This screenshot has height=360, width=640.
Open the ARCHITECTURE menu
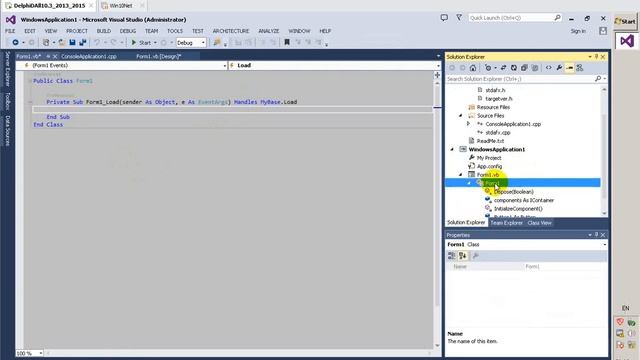click(231, 31)
